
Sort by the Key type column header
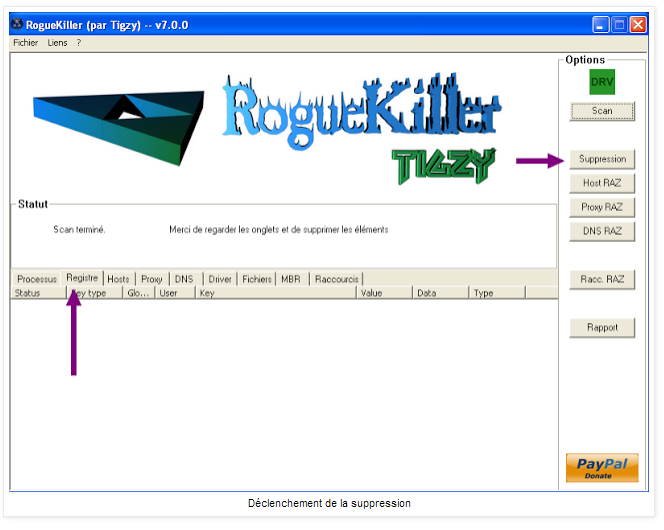tap(94, 293)
